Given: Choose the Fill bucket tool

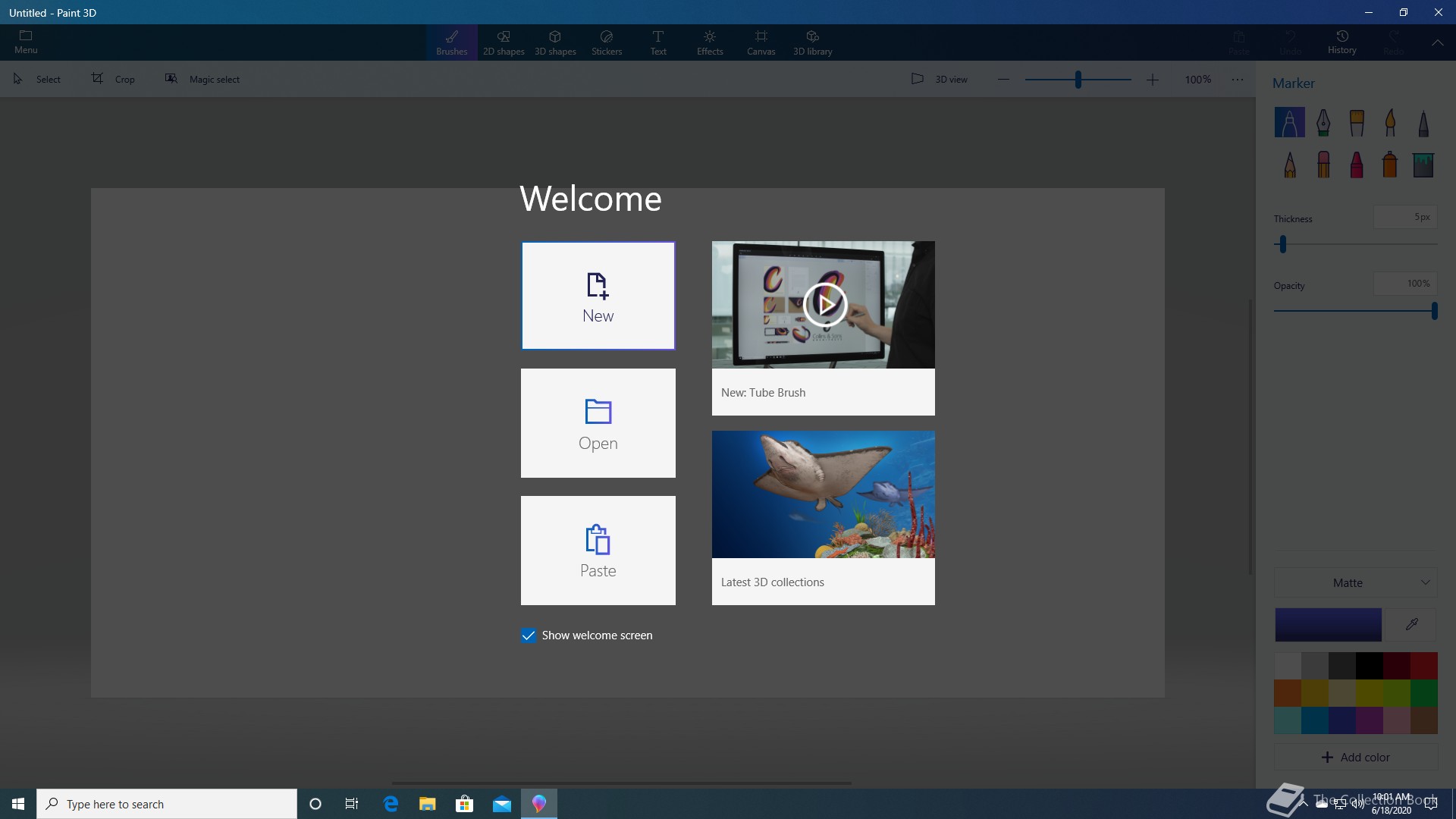Looking at the screenshot, I should [1423, 165].
